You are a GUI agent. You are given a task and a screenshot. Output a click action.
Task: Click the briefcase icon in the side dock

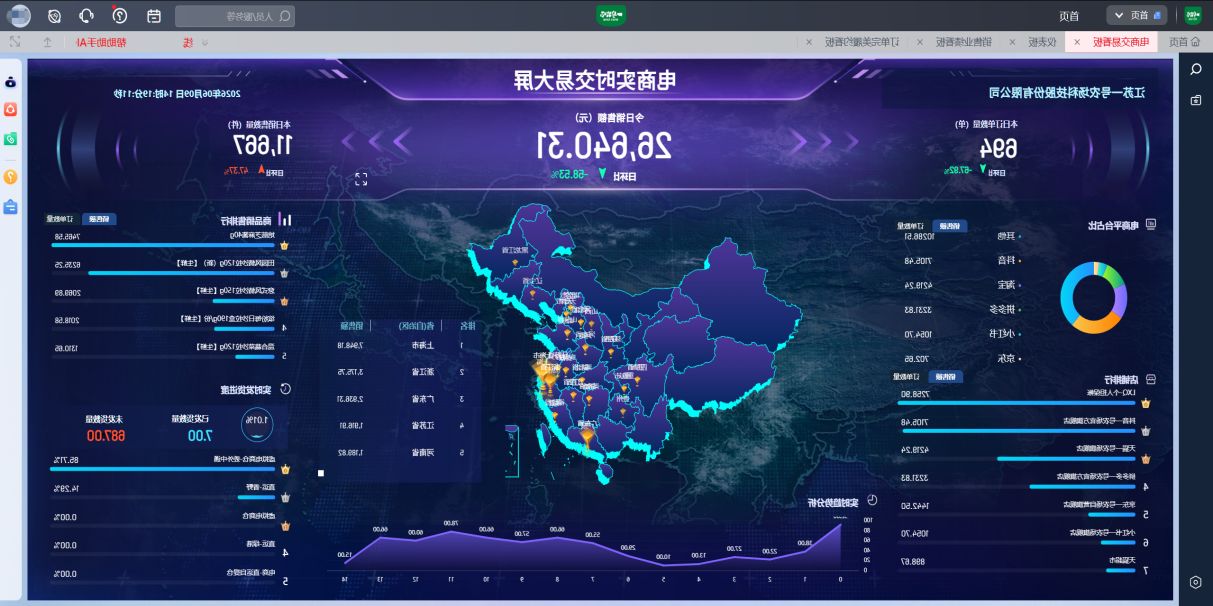point(11,207)
